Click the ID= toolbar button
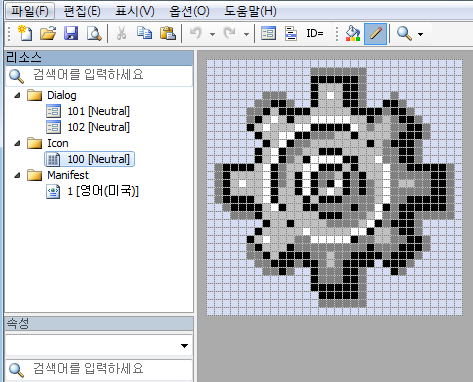The width and height of the screenshot is (473, 382). [315, 33]
